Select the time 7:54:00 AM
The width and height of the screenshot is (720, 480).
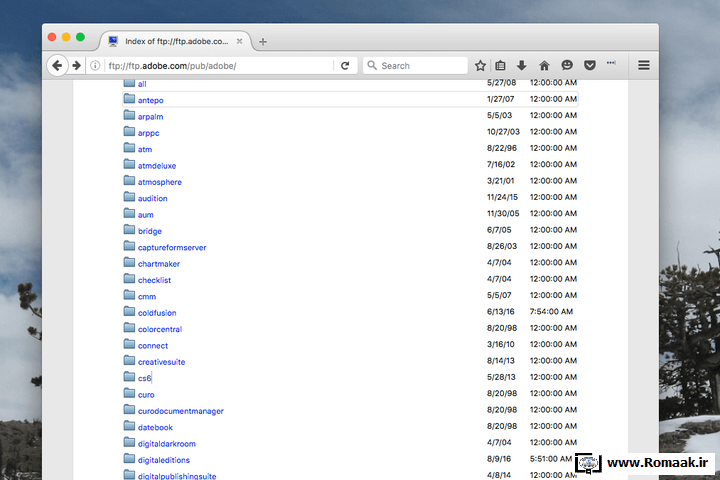click(551, 311)
